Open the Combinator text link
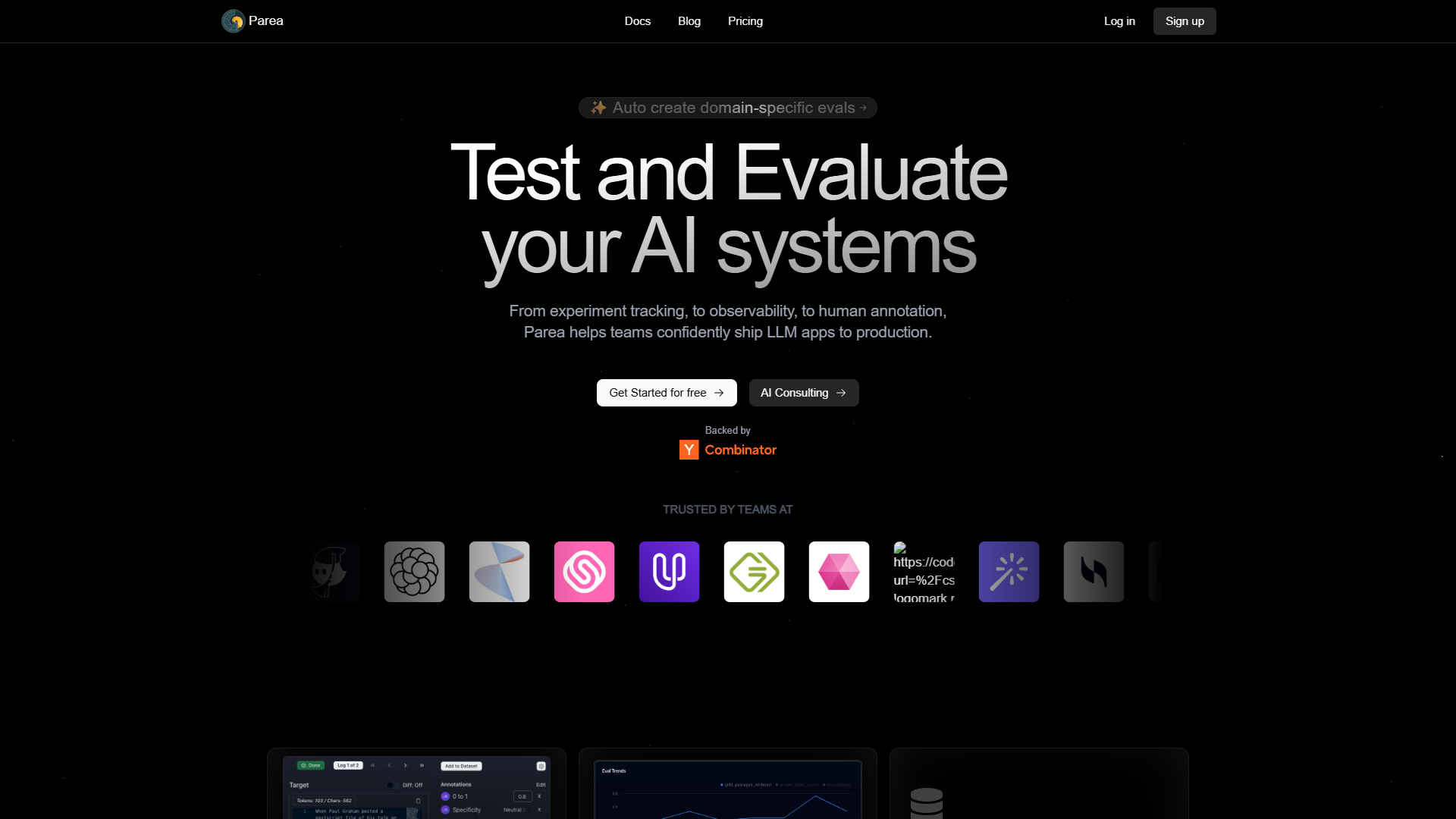1456x819 pixels. pyautogui.click(x=740, y=450)
